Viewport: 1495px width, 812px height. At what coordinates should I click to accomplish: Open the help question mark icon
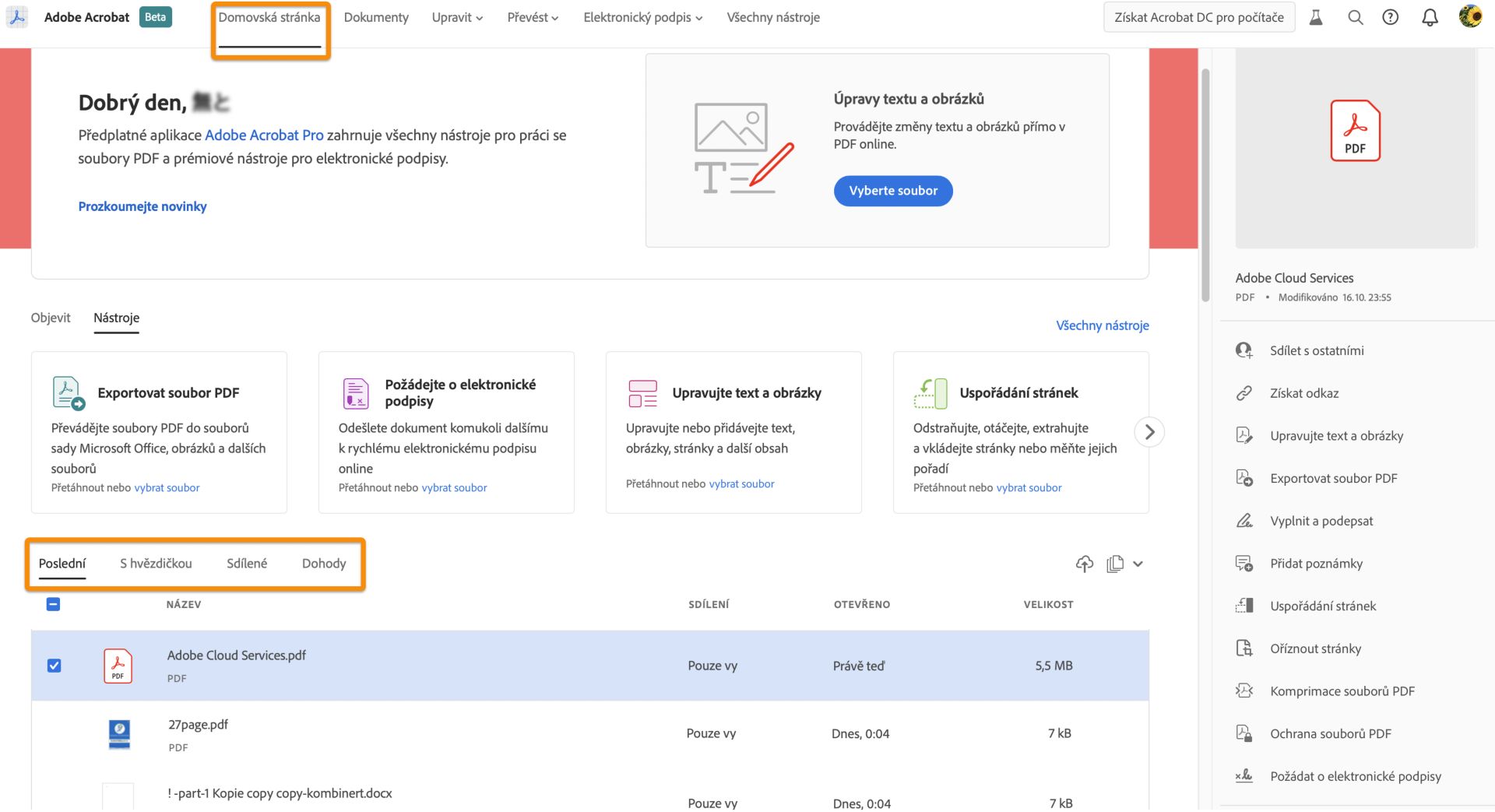point(1391,17)
